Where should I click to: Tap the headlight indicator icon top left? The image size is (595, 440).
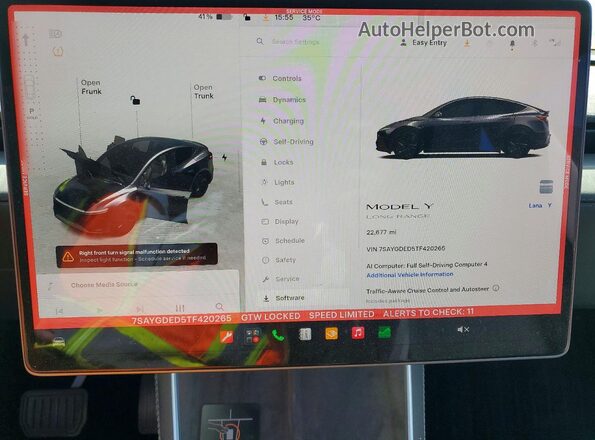click(x=55, y=34)
